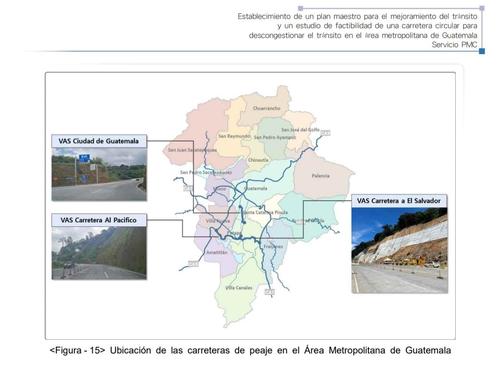Click the 'y un estudio de factibilidad' header line
This screenshot has height=372, width=500.
click(x=377, y=26)
